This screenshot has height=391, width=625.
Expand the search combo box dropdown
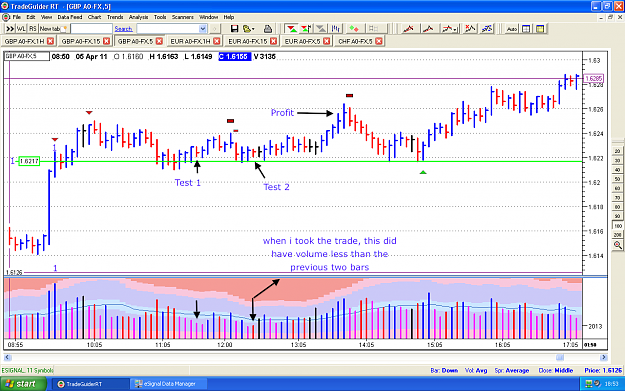coord(202,29)
